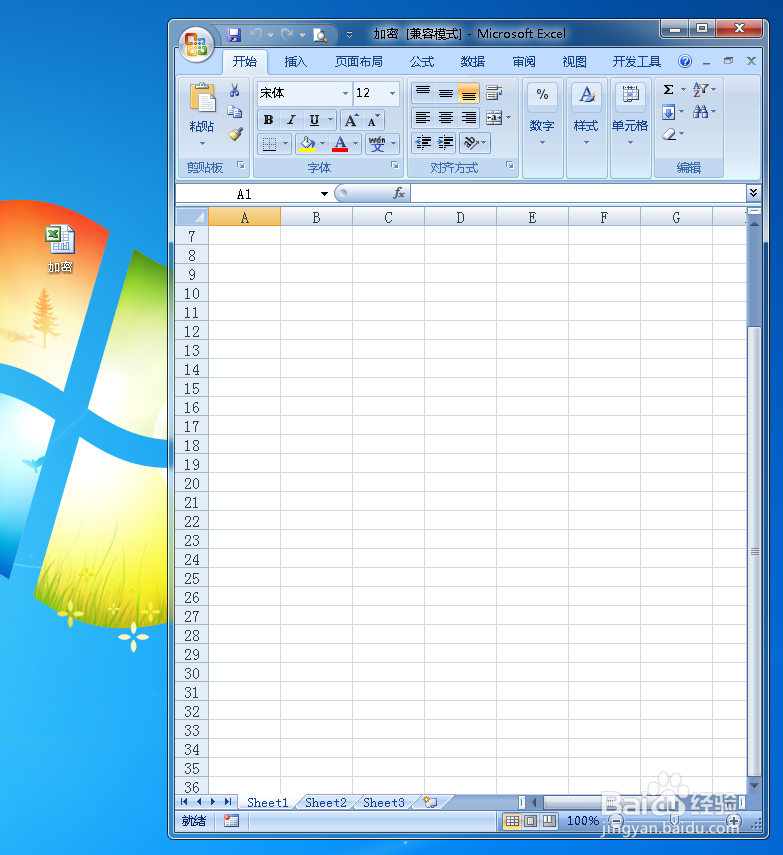
Task: Click the Orientation text angle icon
Action: 471,143
